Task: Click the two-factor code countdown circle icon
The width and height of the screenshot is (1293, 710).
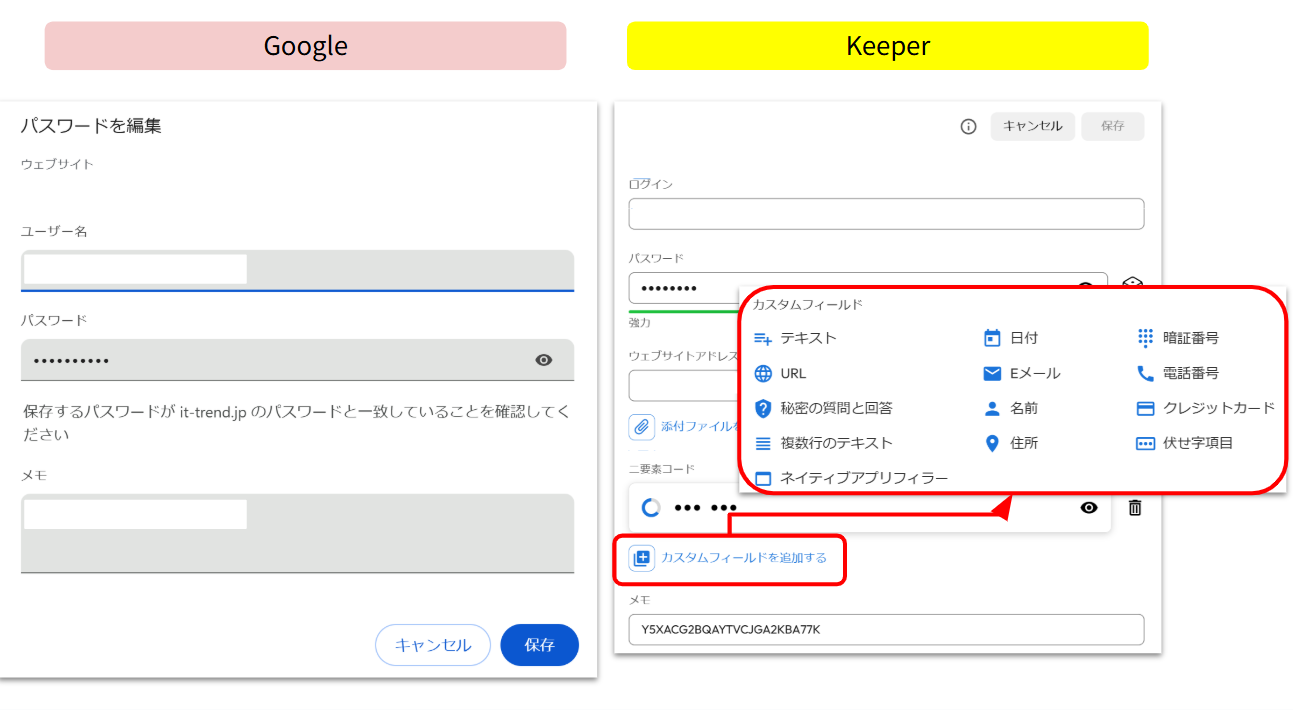Action: pos(651,508)
